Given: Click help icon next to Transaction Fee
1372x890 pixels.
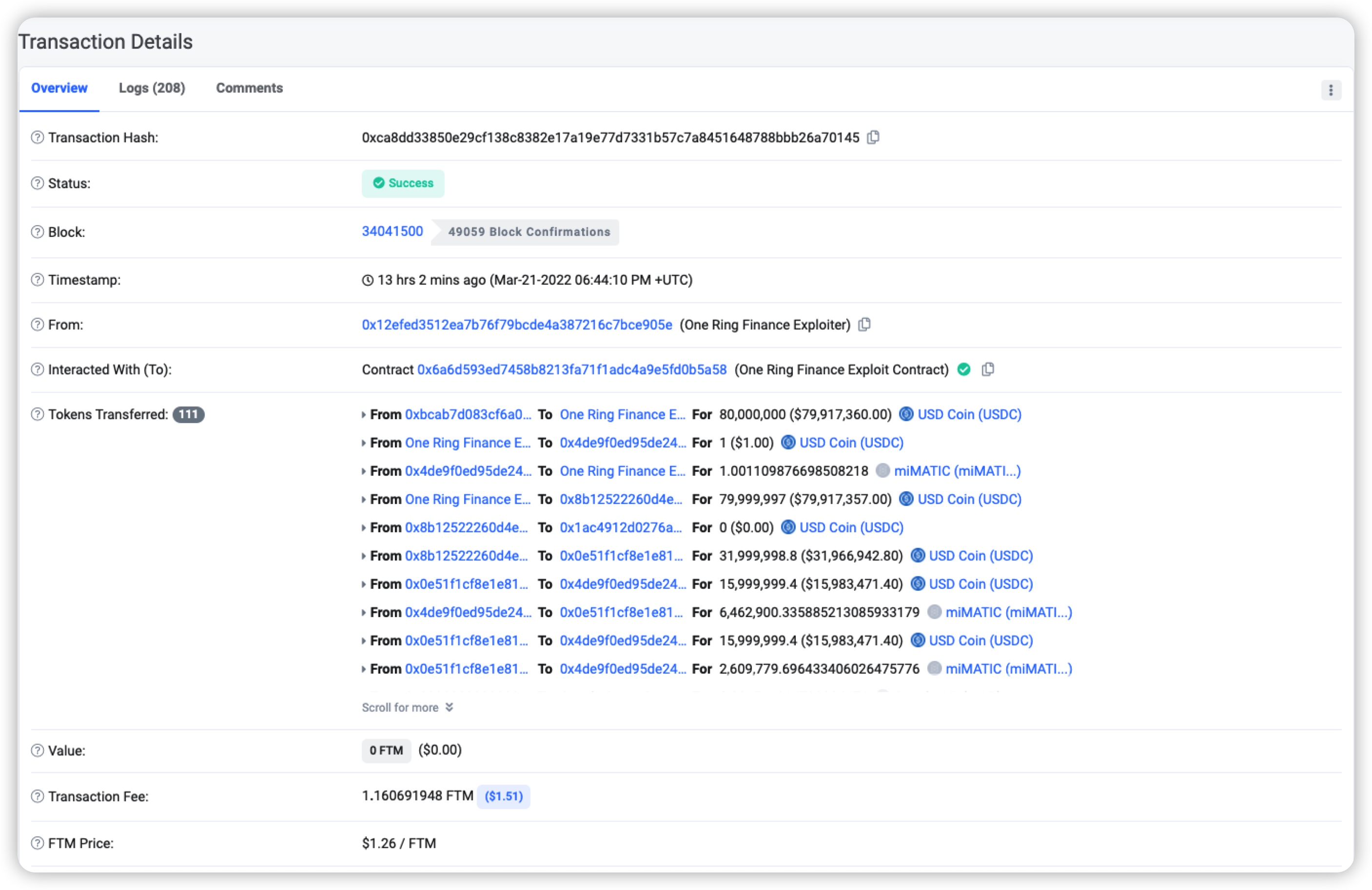Looking at the screenshot, I should (38, 796).
